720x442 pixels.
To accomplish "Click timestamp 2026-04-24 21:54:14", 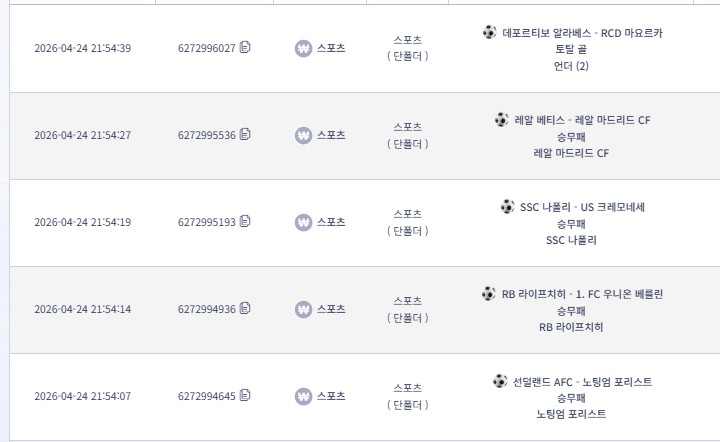I will click(83, 309).
